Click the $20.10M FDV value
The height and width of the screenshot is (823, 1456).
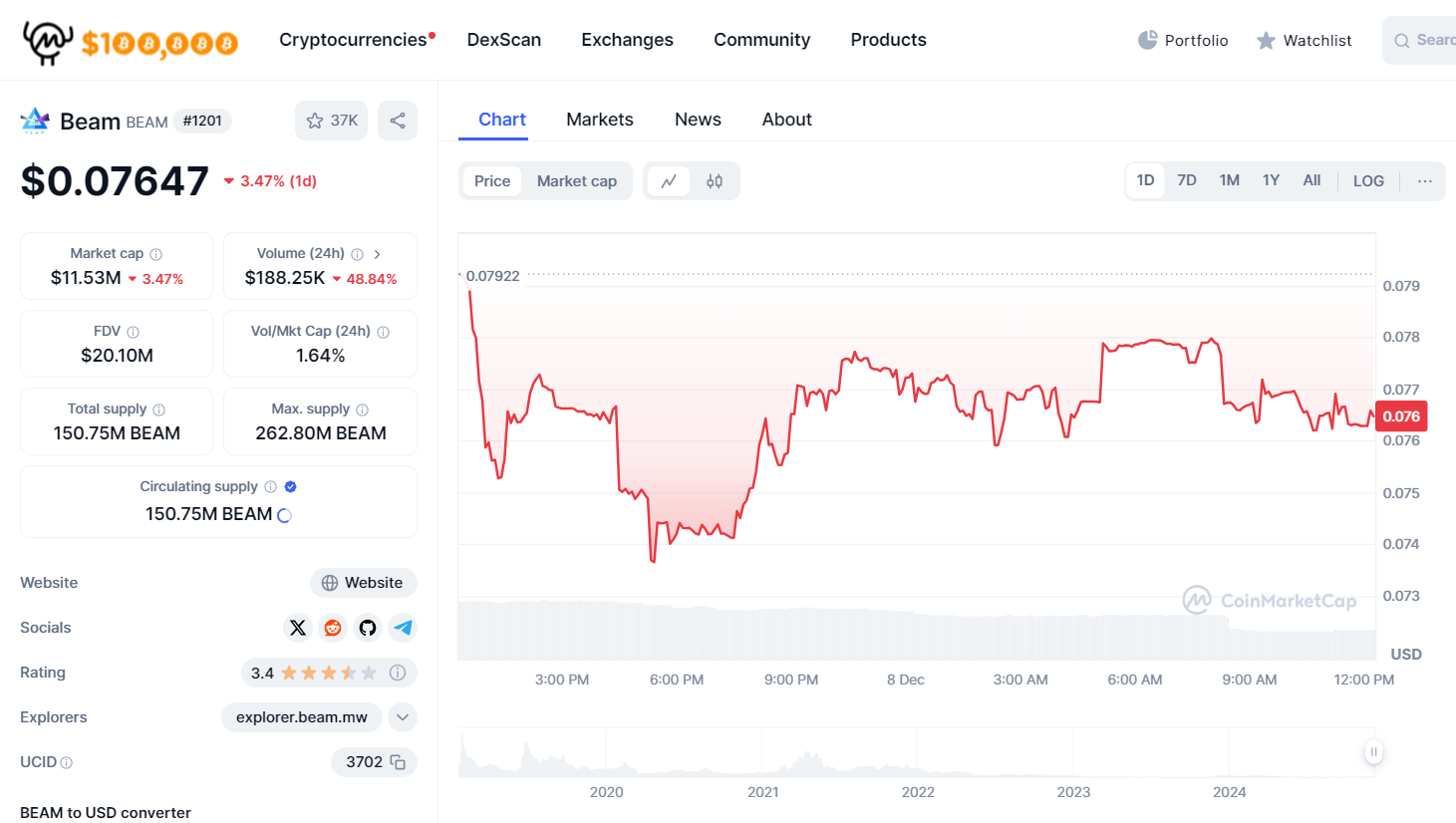point(117,356)
